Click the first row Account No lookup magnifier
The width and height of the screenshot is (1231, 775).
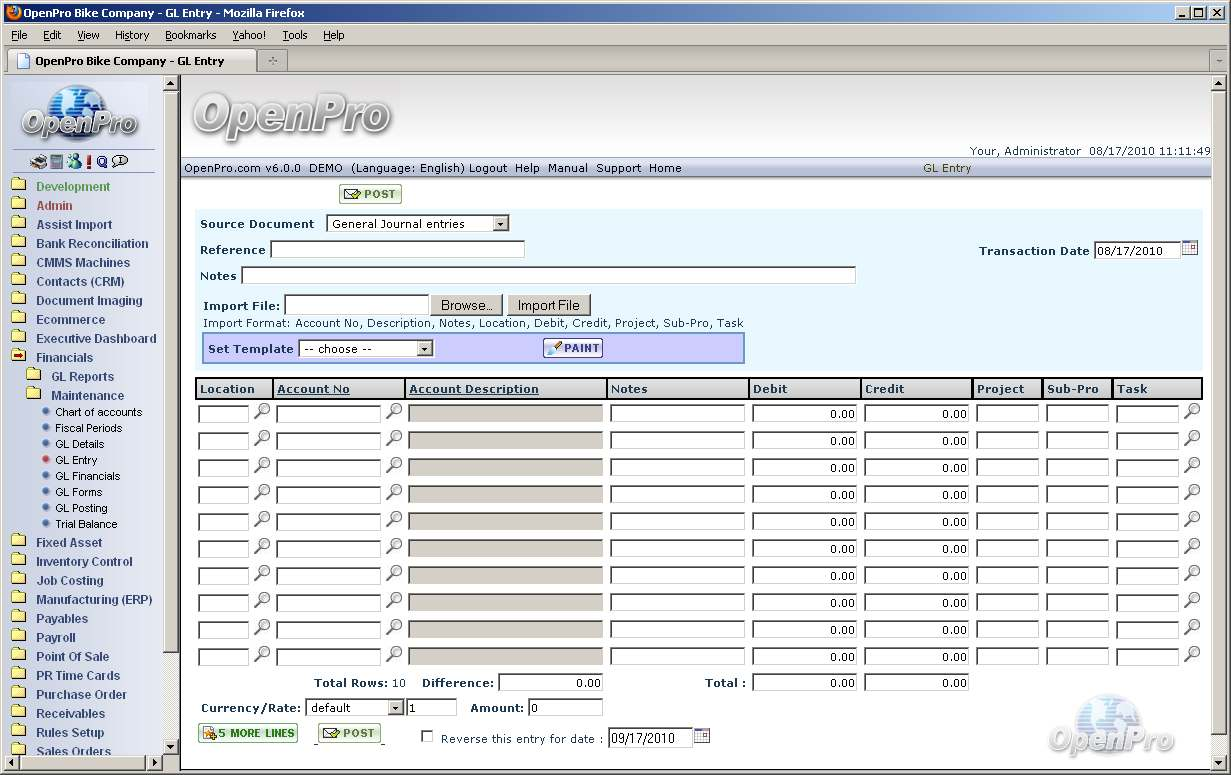[x=394, y=411]
